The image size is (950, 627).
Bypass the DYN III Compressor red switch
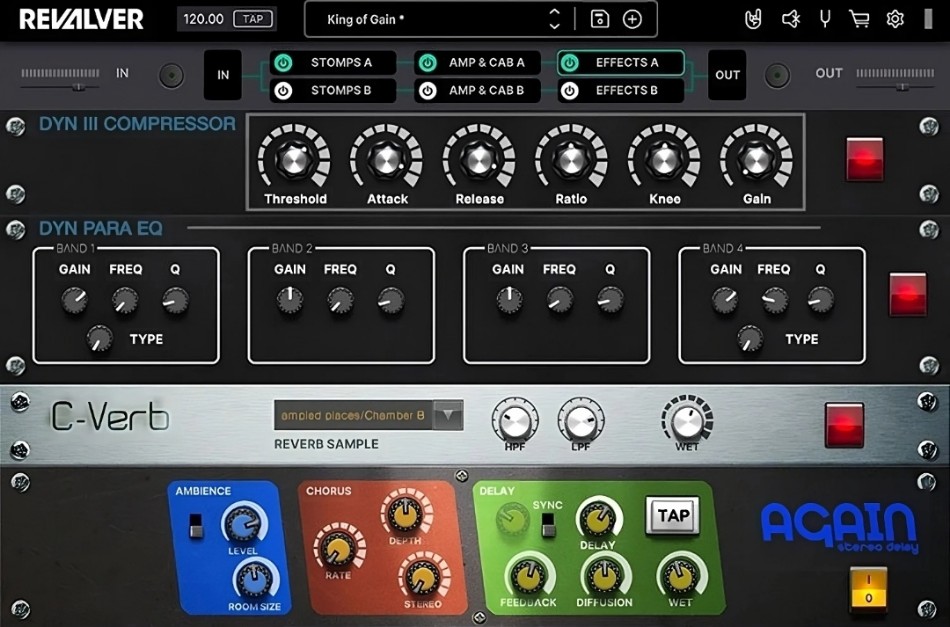click(x=865, y=159)
